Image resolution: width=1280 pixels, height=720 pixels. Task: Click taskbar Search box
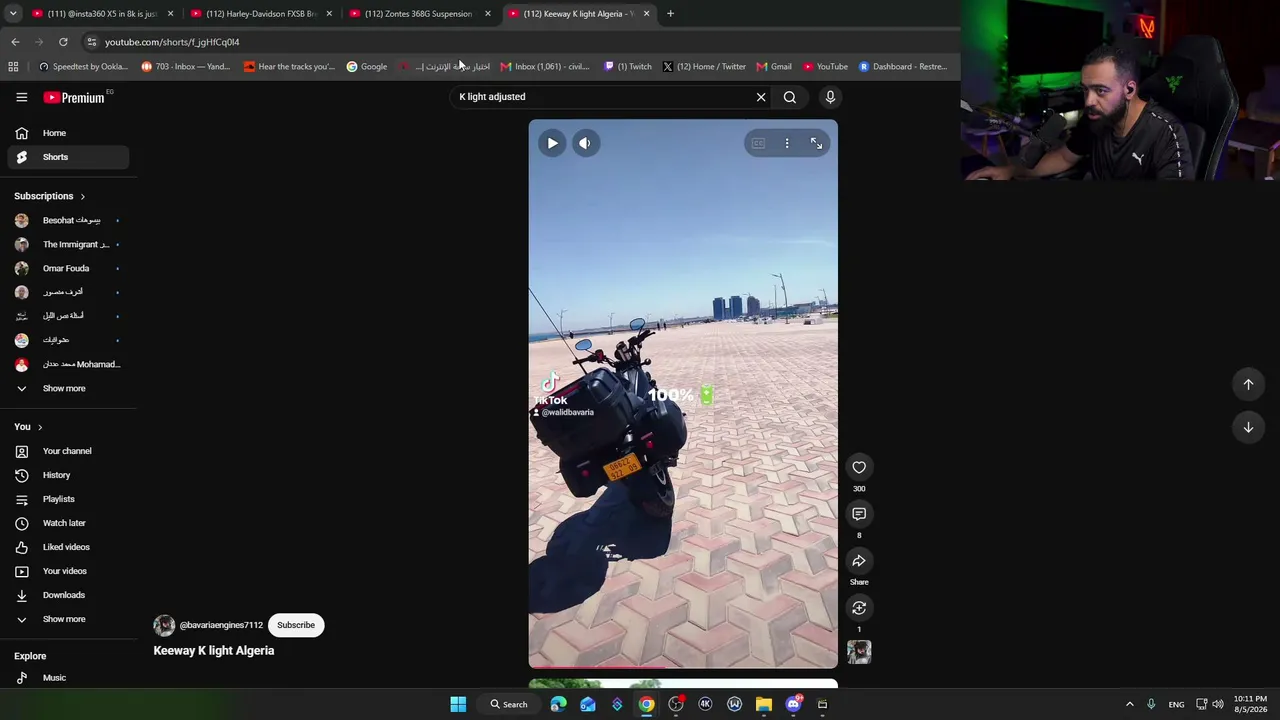[509, 704]
